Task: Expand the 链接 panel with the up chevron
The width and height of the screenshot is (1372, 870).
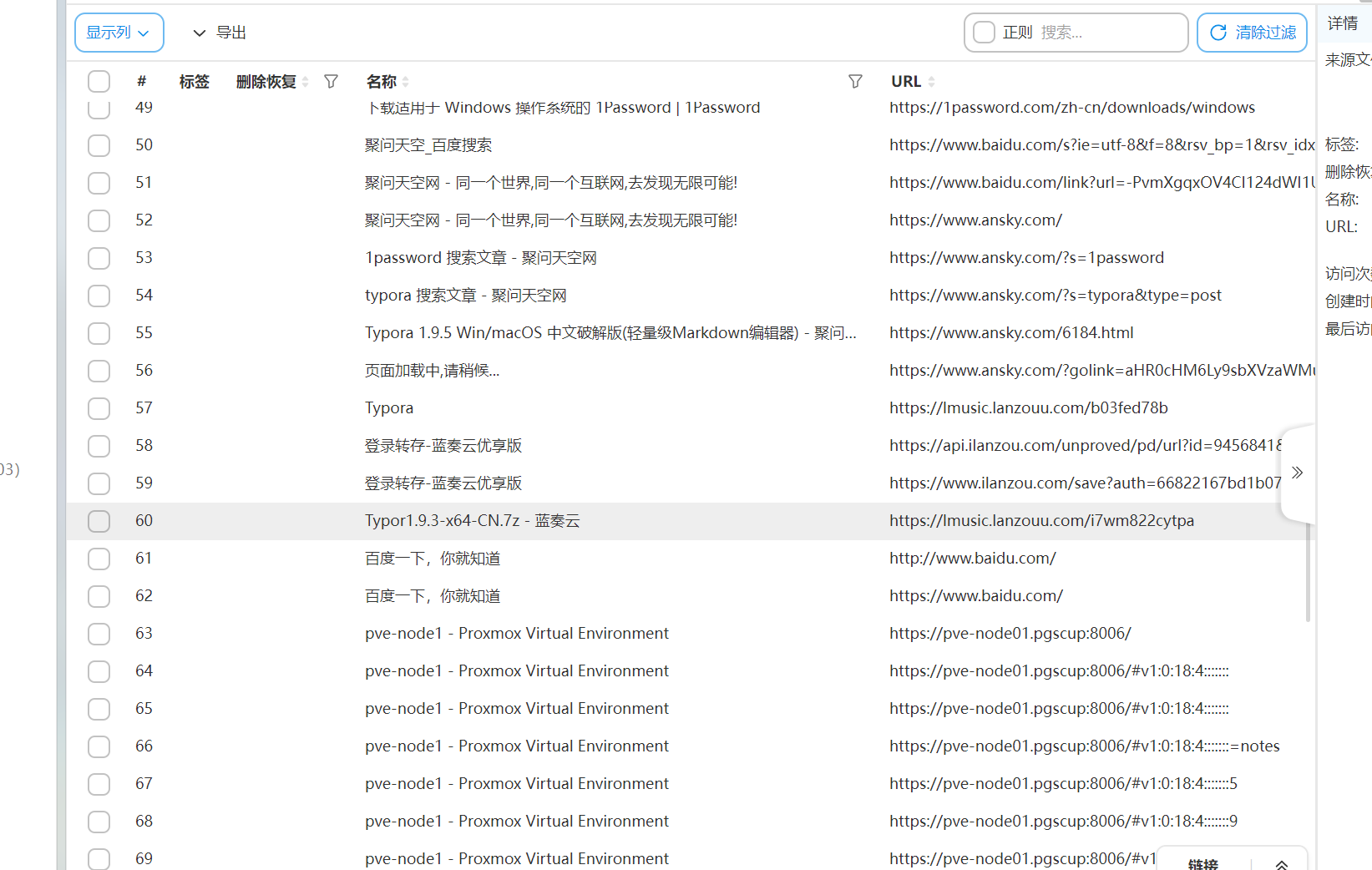Action: coord(1282,864)
